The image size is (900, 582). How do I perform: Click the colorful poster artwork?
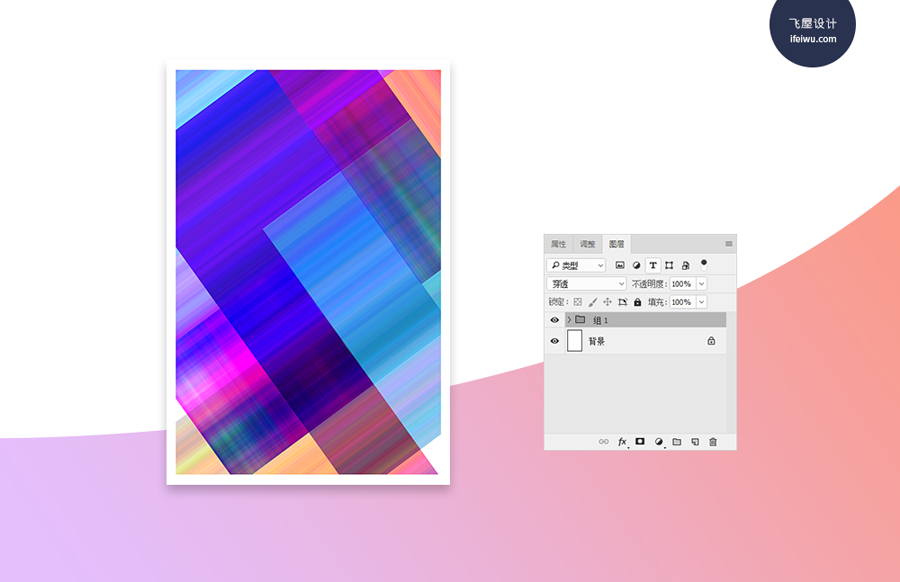click(x=308, y=272)
